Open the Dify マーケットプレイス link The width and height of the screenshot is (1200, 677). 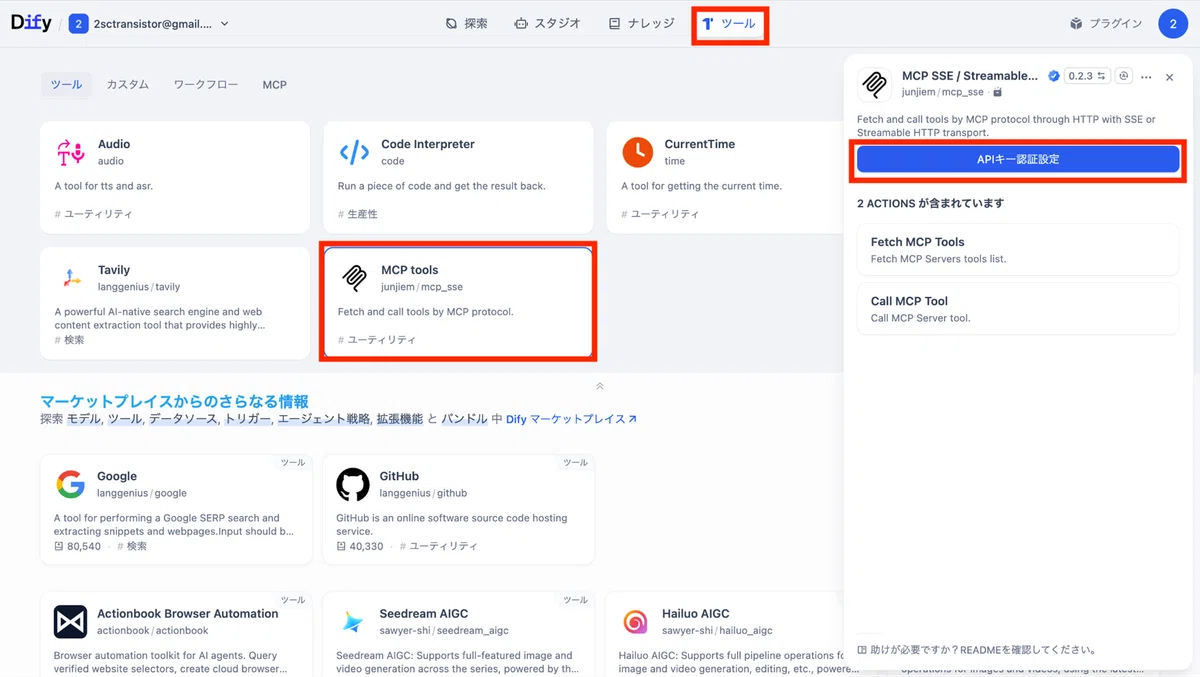[x=571, y=419]
